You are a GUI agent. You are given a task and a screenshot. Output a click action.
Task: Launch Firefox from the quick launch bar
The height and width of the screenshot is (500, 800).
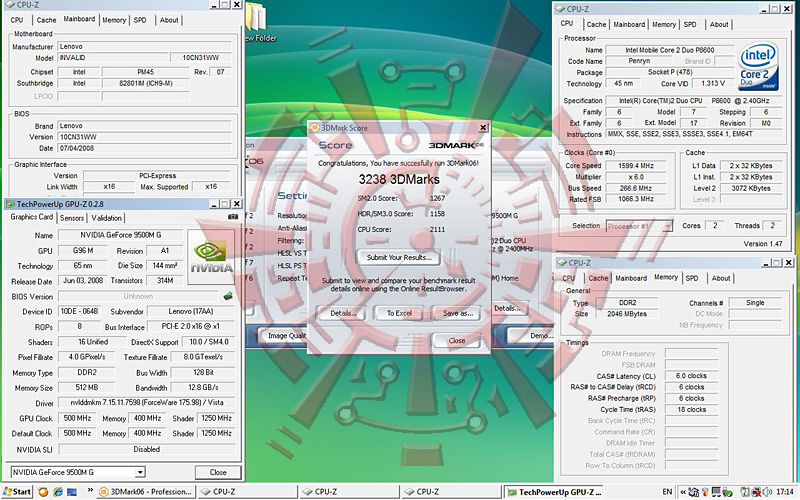tap(43, 492)
